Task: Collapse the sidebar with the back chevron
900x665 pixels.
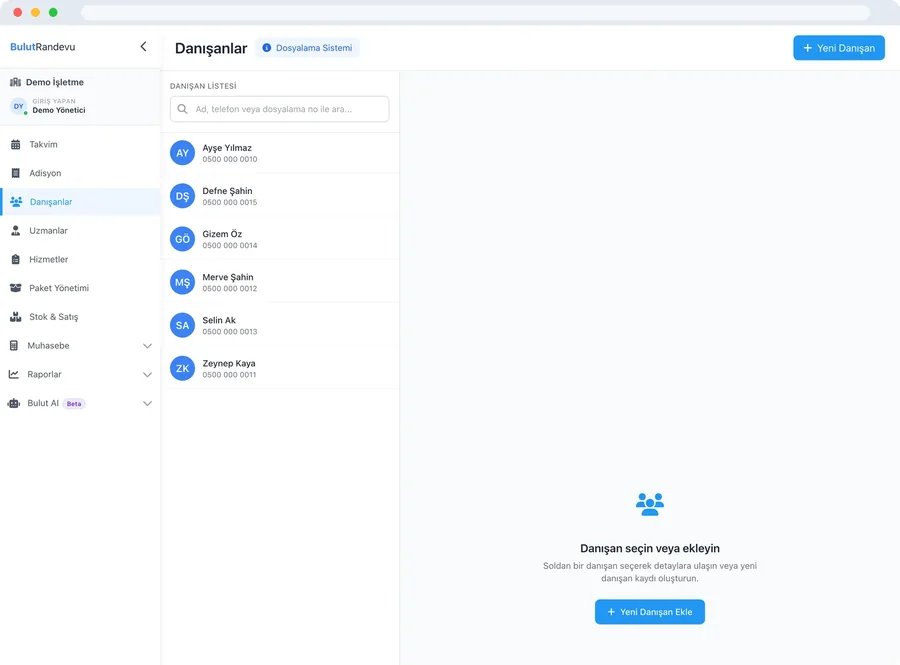Action: [143, 46]
